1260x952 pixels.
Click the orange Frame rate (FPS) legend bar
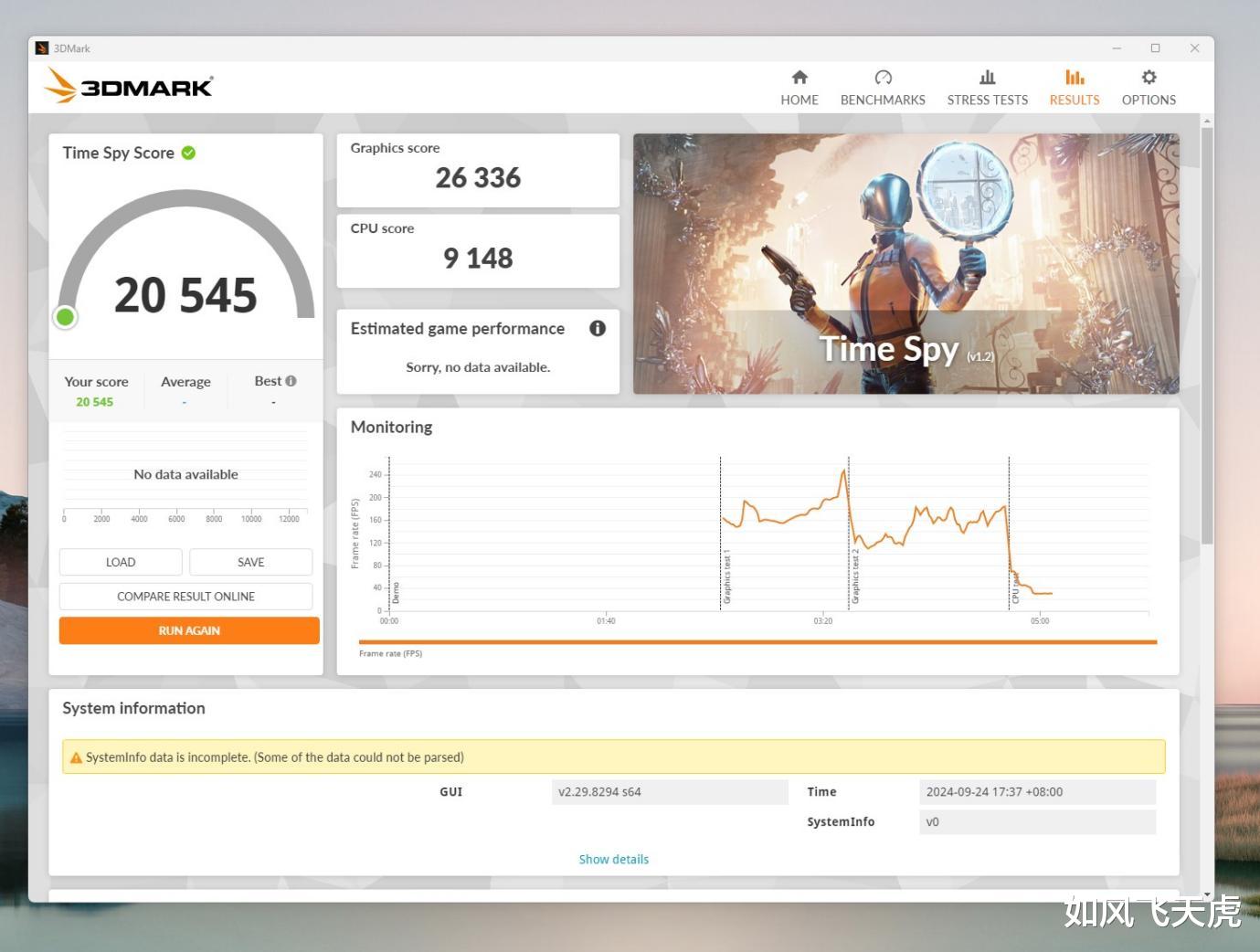(x=757, y=642)
